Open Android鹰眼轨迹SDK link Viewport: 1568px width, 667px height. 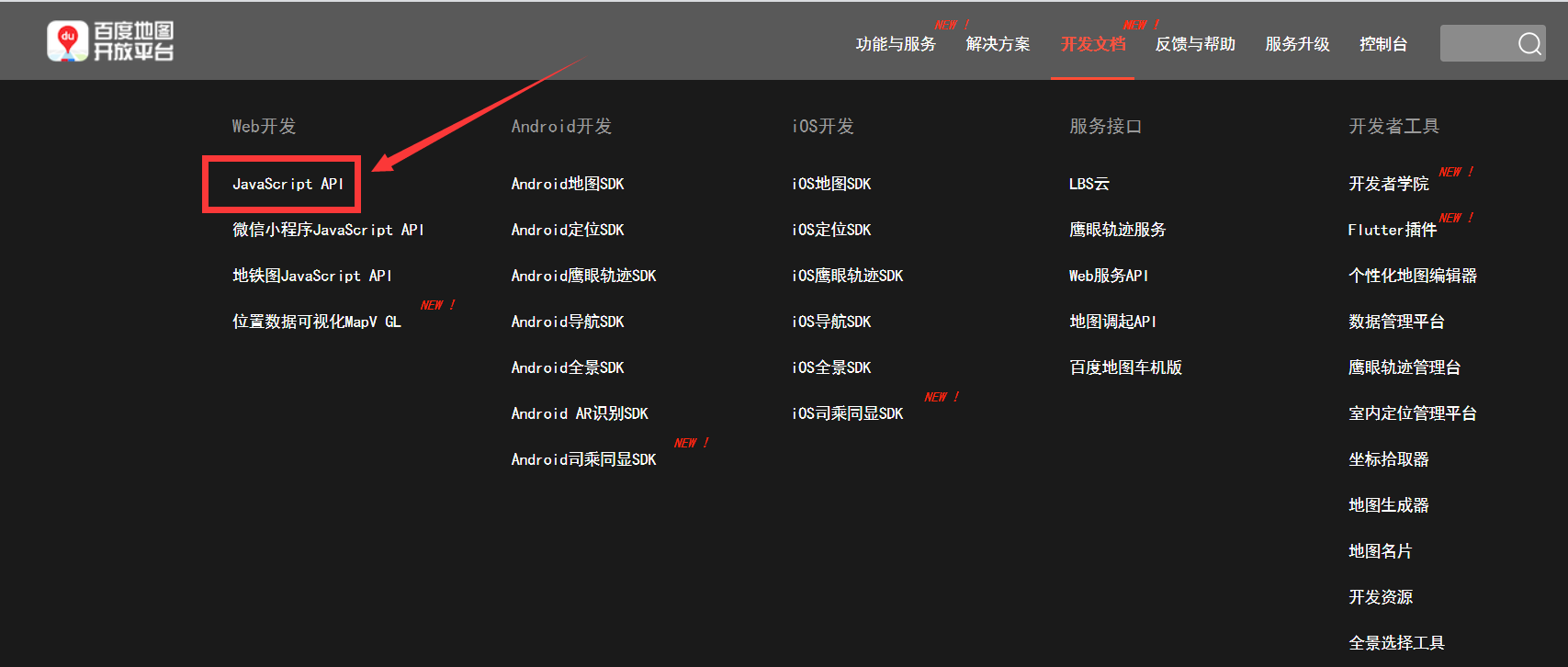point(584,276)
